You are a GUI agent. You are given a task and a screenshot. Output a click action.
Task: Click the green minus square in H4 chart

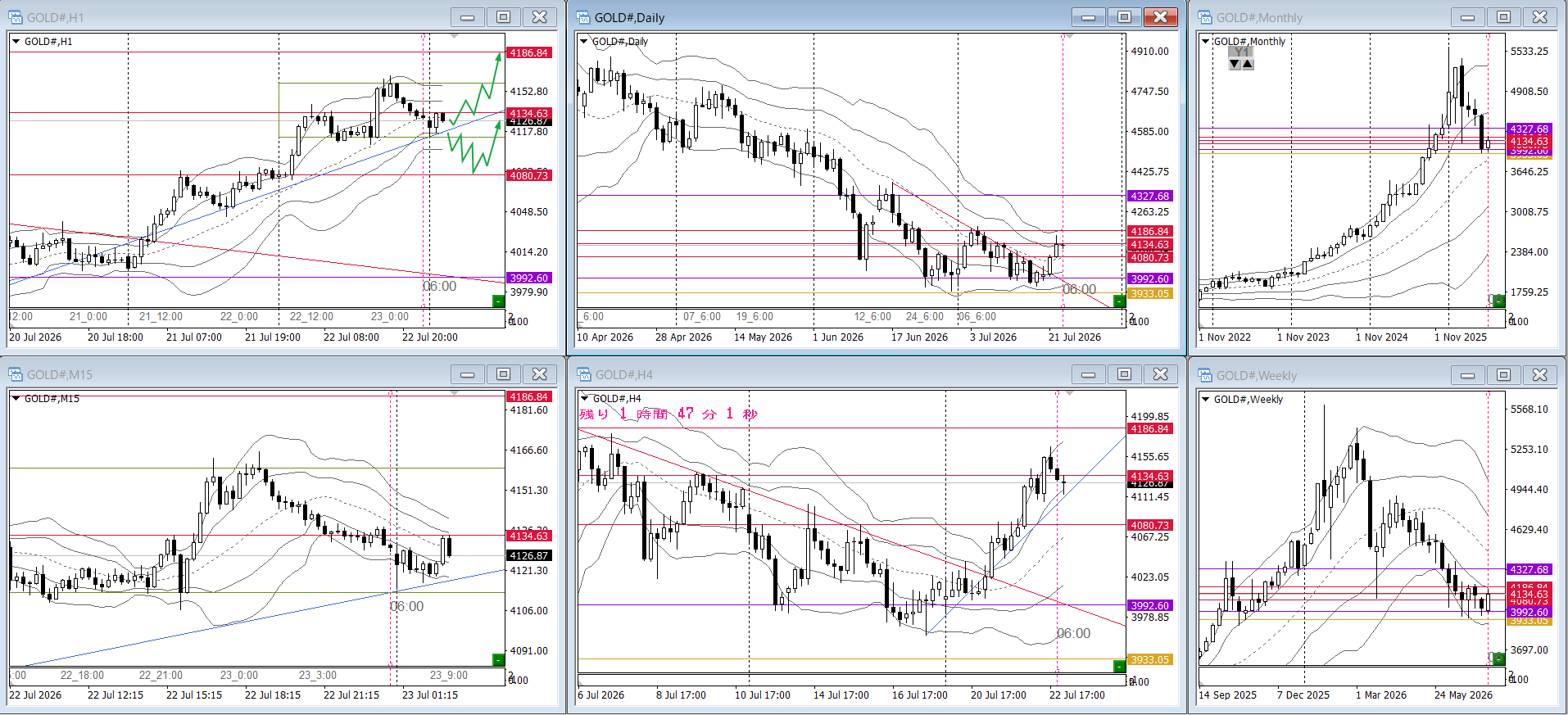tap(1119, 666)
